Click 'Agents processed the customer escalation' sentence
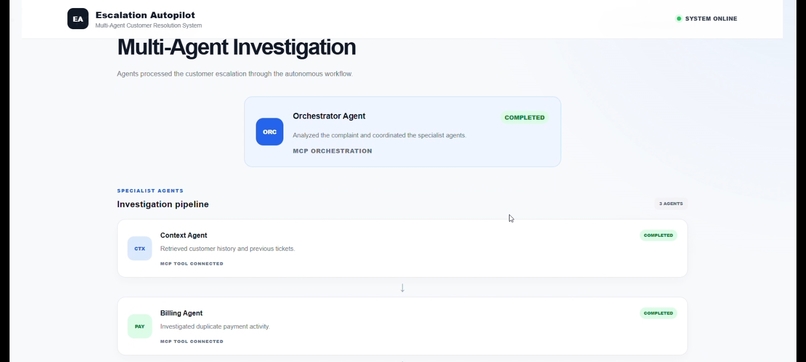Viewport: 806px width, 362px height. pos(234,74)
